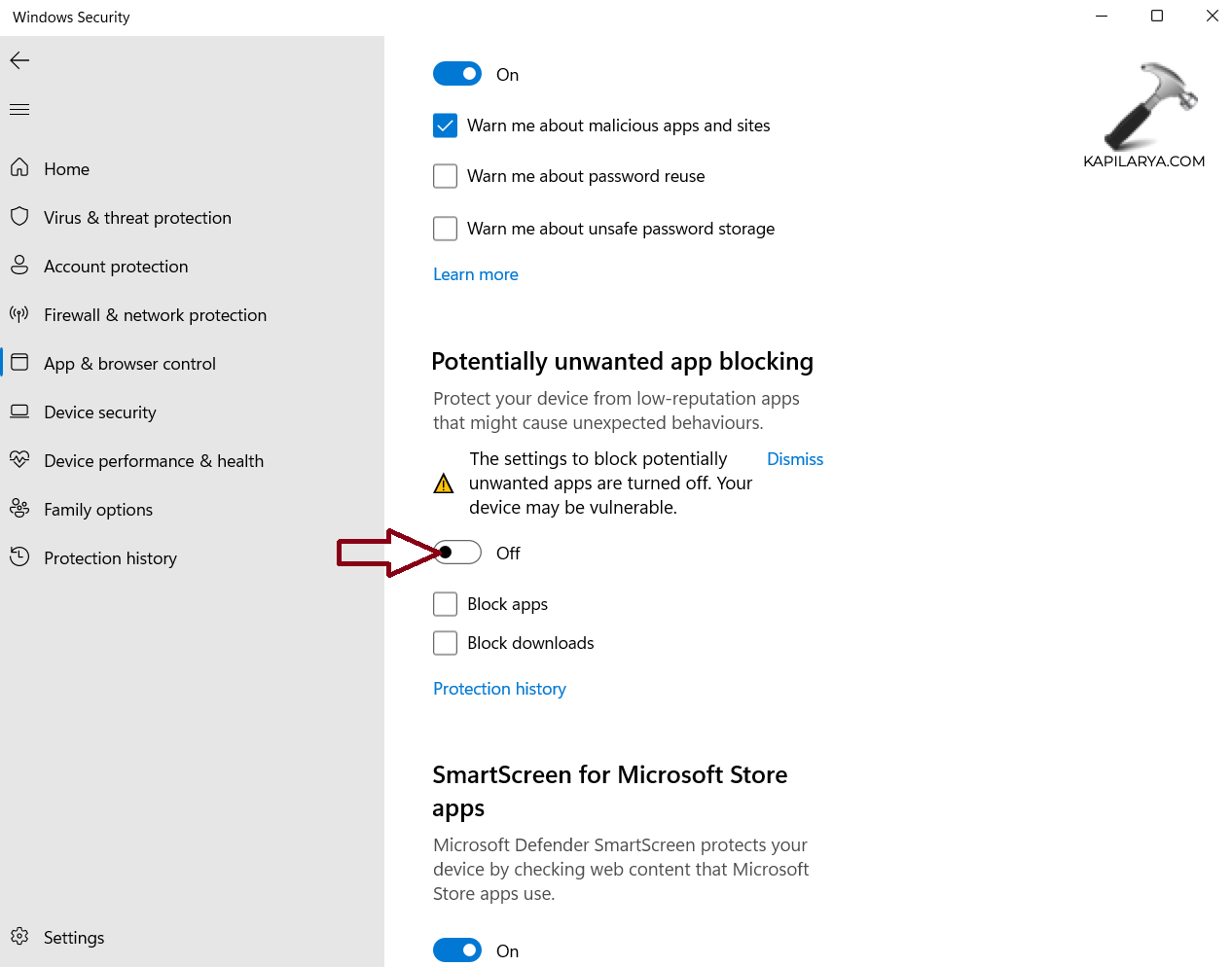Uncheck Warn me about malicious apps and sites
Viewport: 1232px width, 967px height.
click(x=445, y=125)
